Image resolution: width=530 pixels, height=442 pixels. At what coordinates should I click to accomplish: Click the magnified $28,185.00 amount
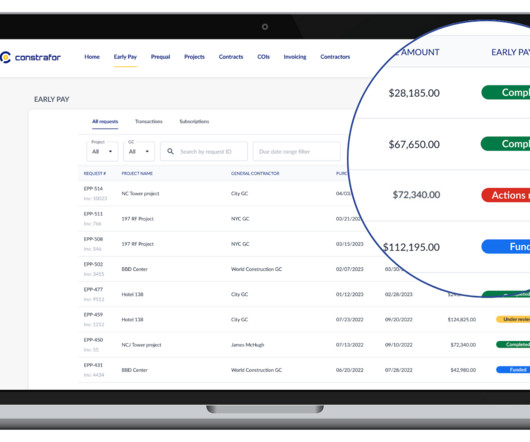click(414, 93)
